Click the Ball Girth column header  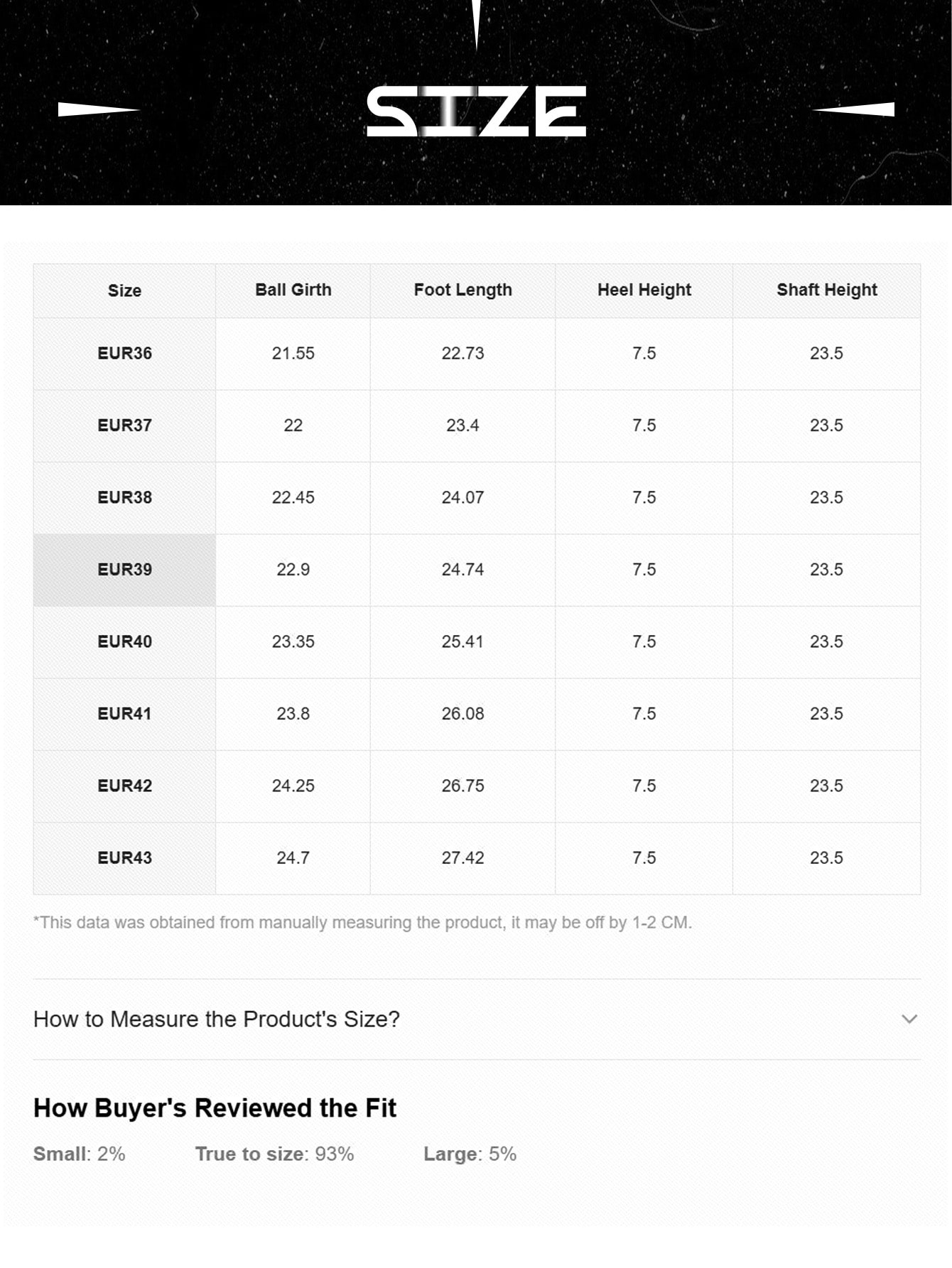pos(293,290)
